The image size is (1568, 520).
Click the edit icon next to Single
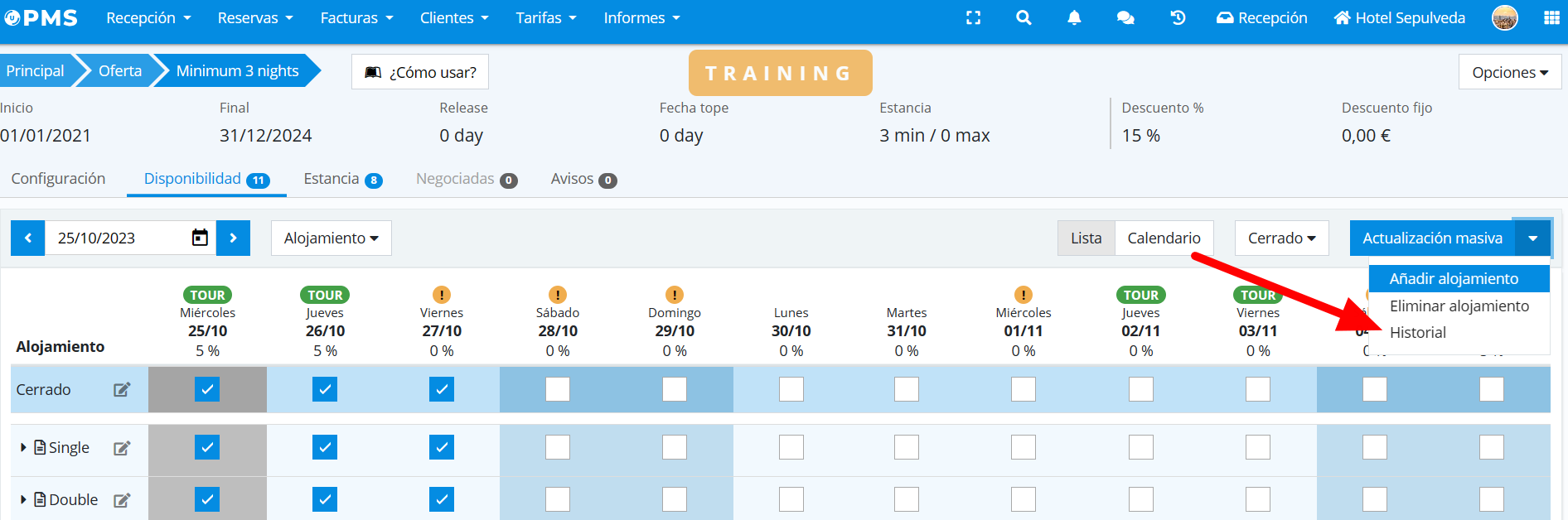[122, 448]
